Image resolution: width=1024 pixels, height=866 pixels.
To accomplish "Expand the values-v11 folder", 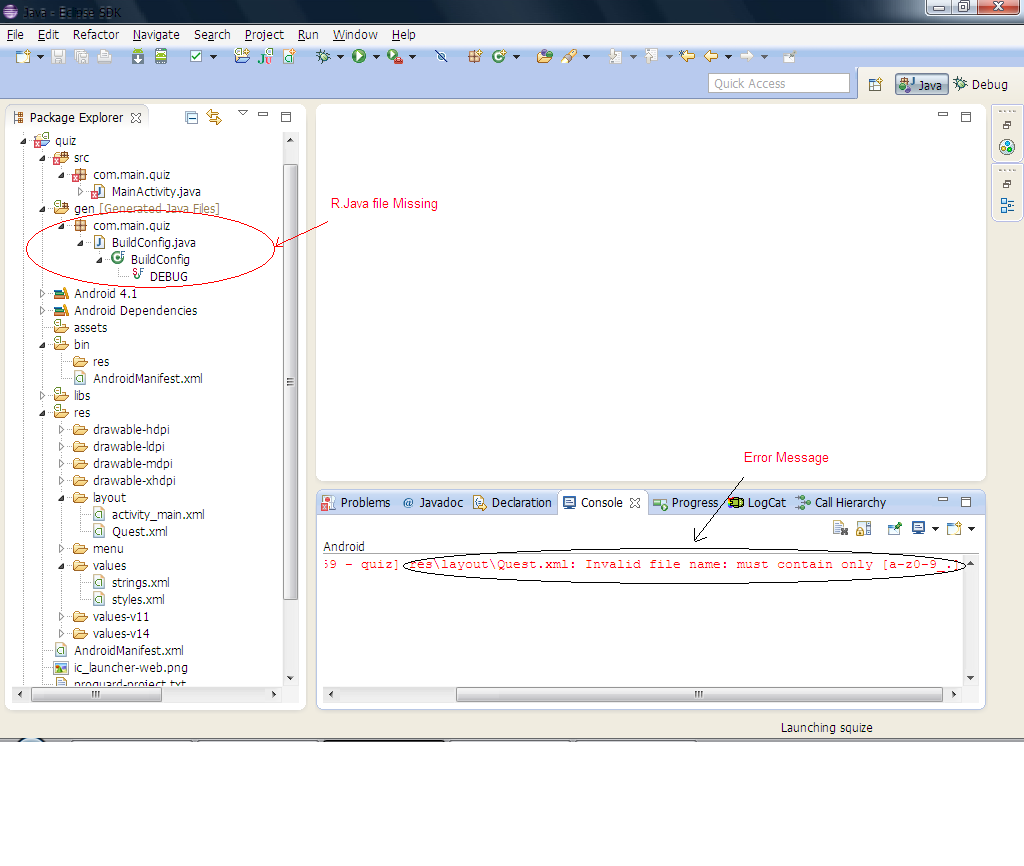I will 61,617.
